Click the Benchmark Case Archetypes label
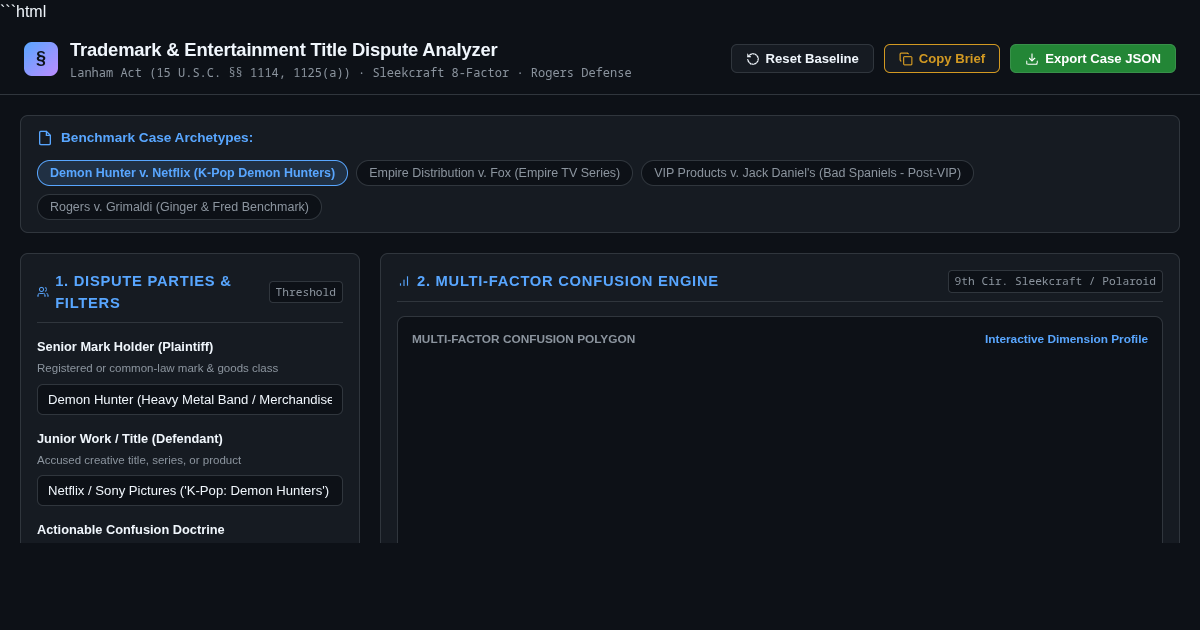Viewport: 1200px width, 630px height. click(157, 138)
